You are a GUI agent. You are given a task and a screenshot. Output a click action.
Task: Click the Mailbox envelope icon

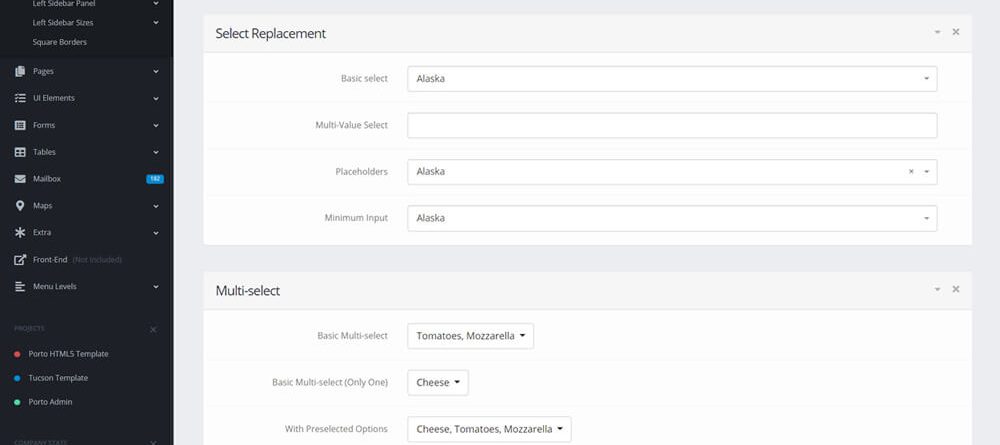tap(20, 179)
